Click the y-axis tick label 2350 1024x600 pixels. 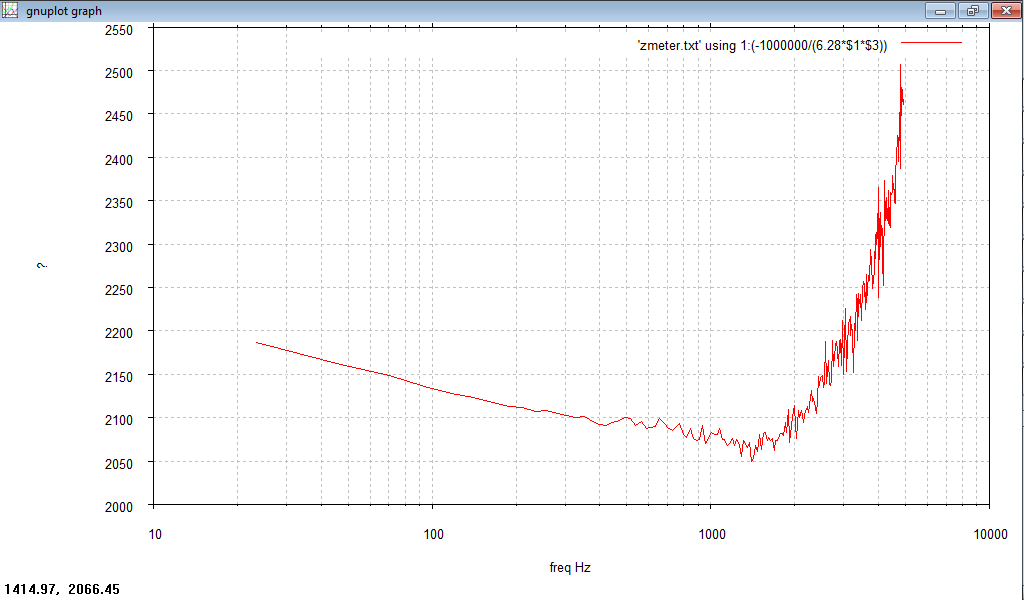click(119, 203)
